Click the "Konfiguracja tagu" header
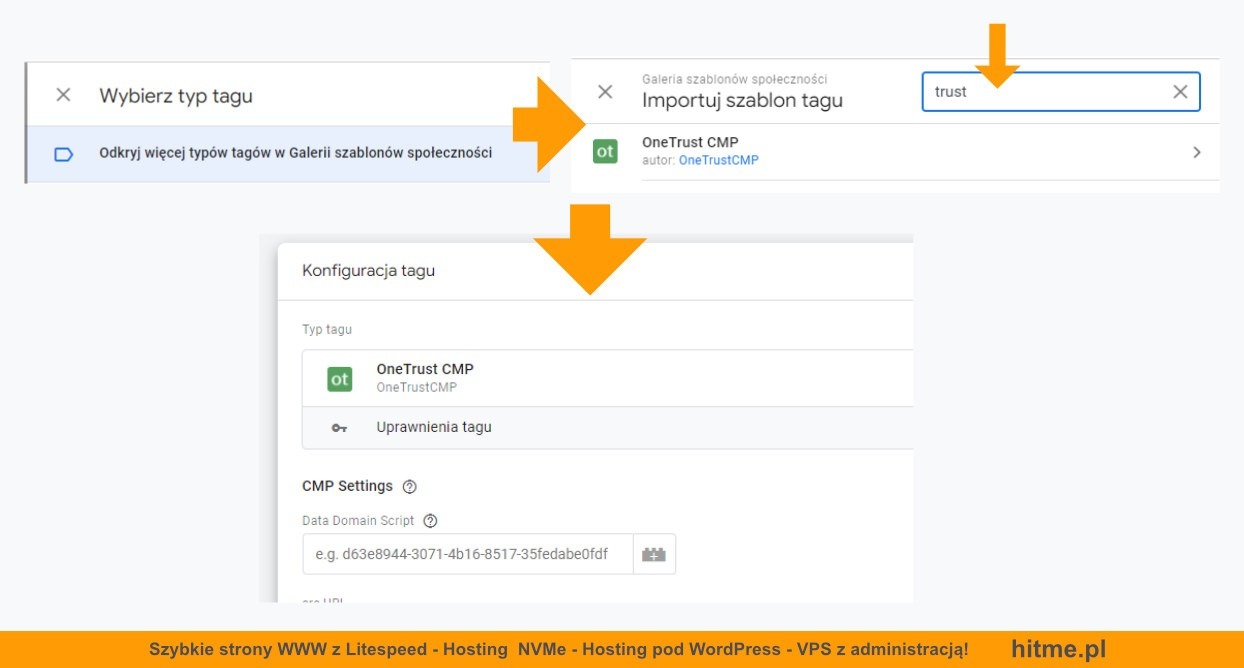Image resolution: width=1244 pixels, height=668 pixels. coord(368,270)
